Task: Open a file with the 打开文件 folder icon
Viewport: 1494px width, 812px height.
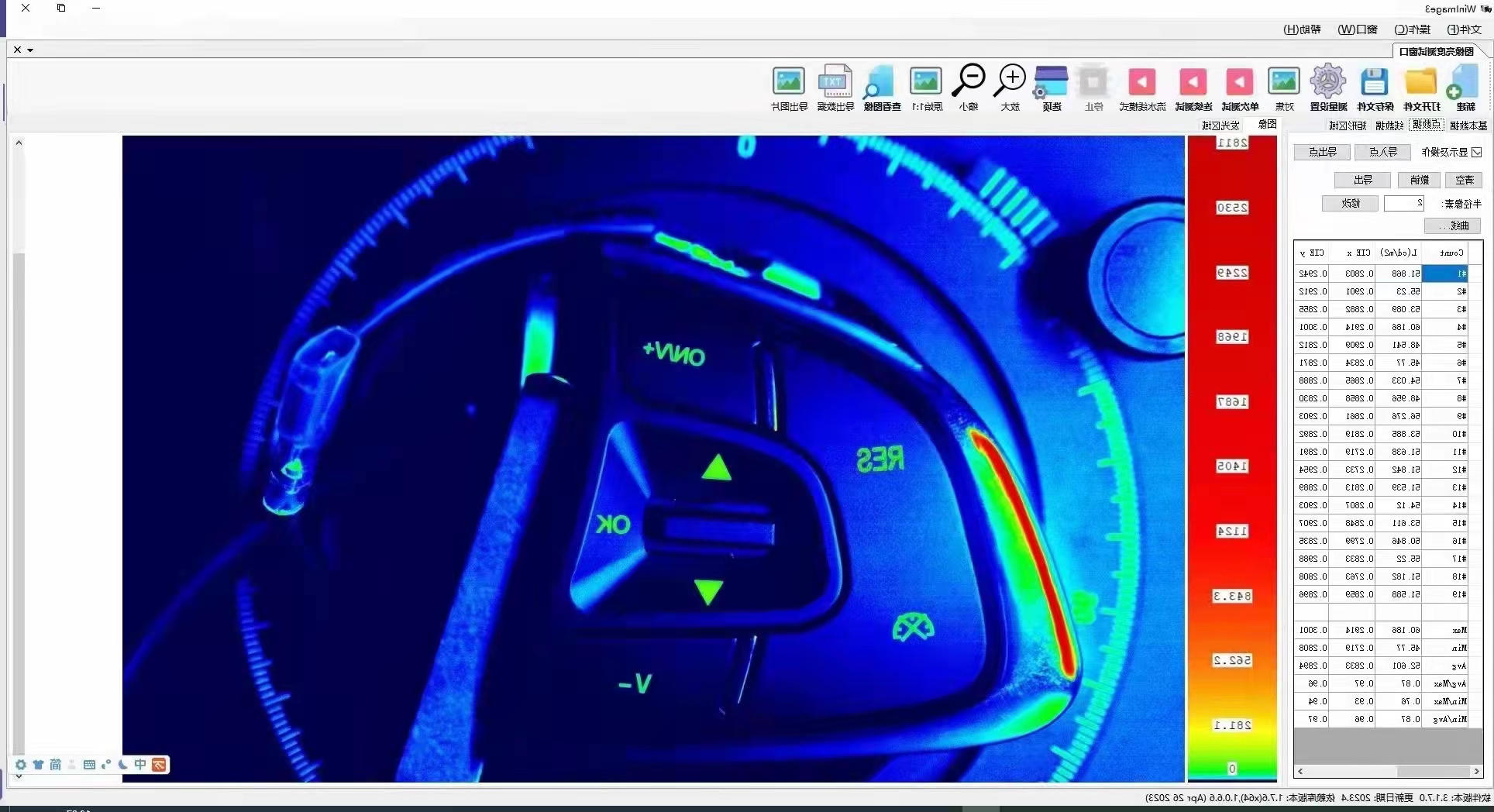Action: [1421, 82]
